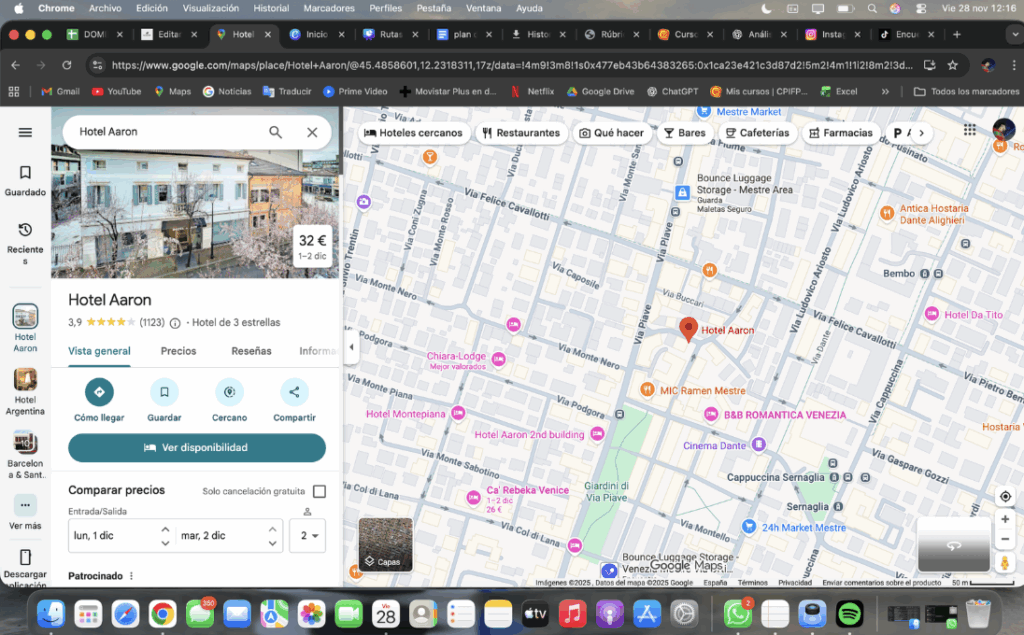Click the Cercano nearby search icon
1024x635 pixels.
click(x=229, y=391)
